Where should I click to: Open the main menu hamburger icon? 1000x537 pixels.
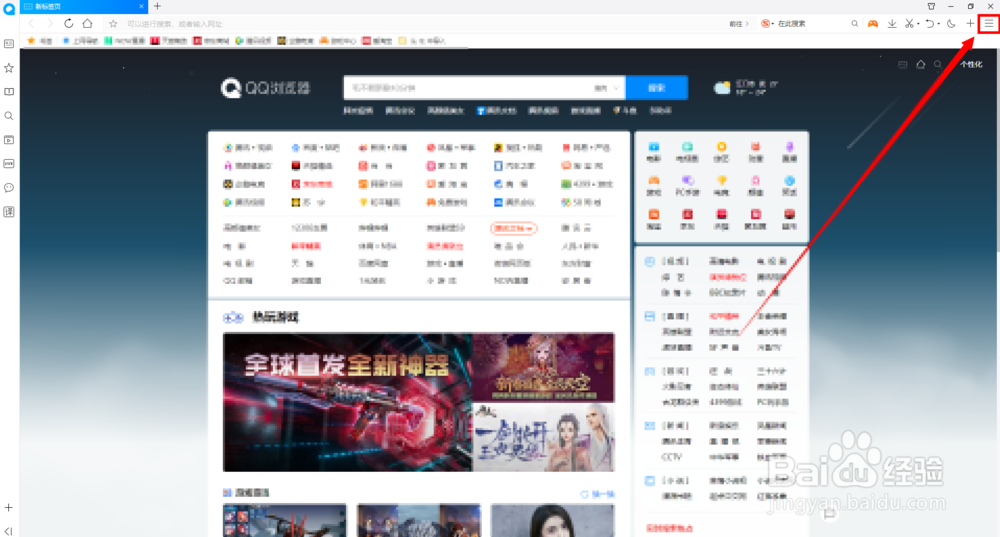989,24
